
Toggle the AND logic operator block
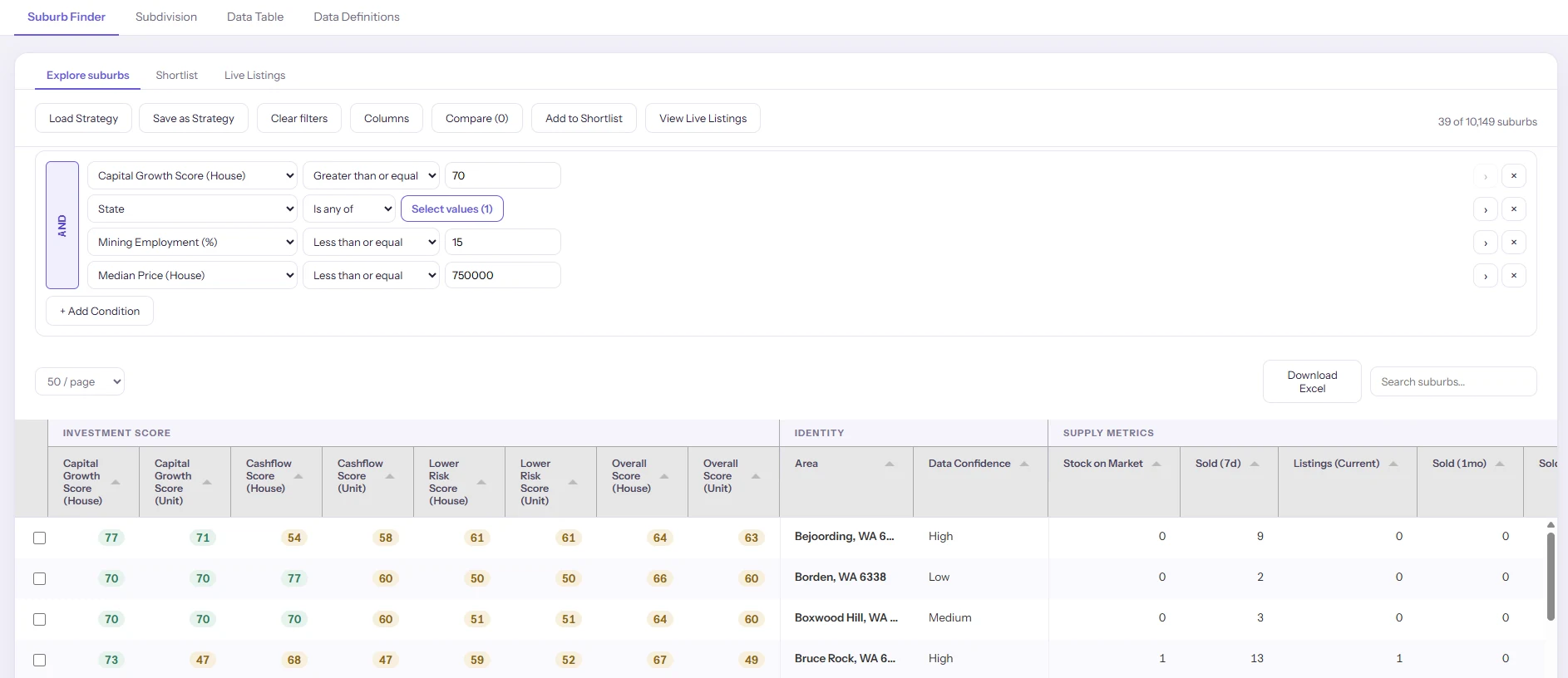point(62,225)
